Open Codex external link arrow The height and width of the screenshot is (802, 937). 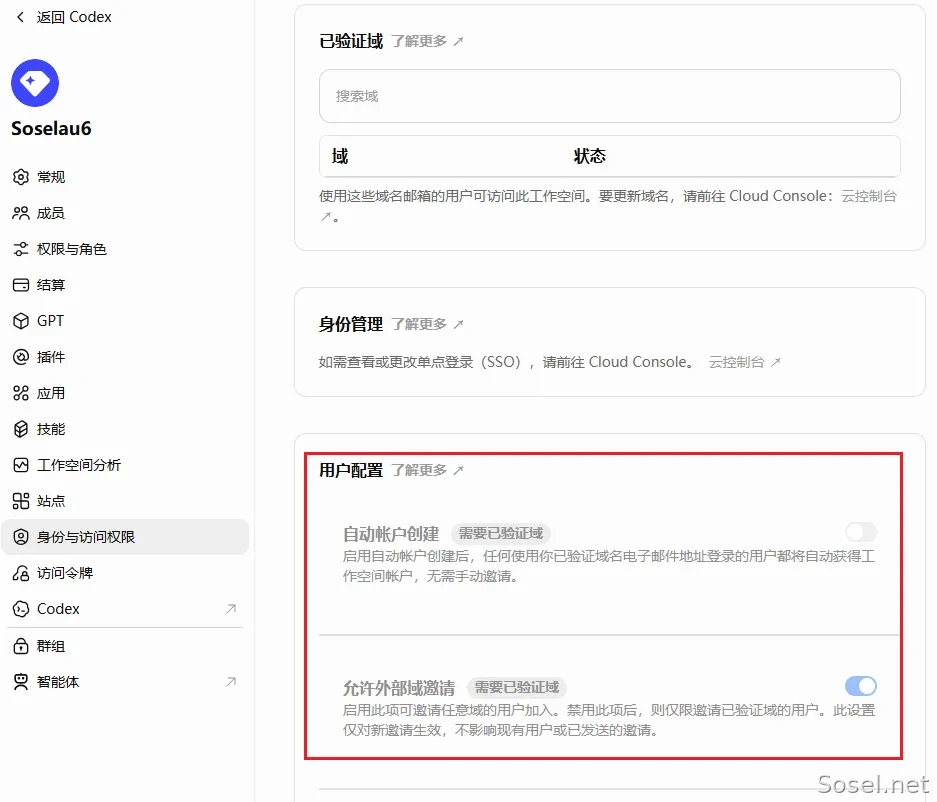point(231,609)
